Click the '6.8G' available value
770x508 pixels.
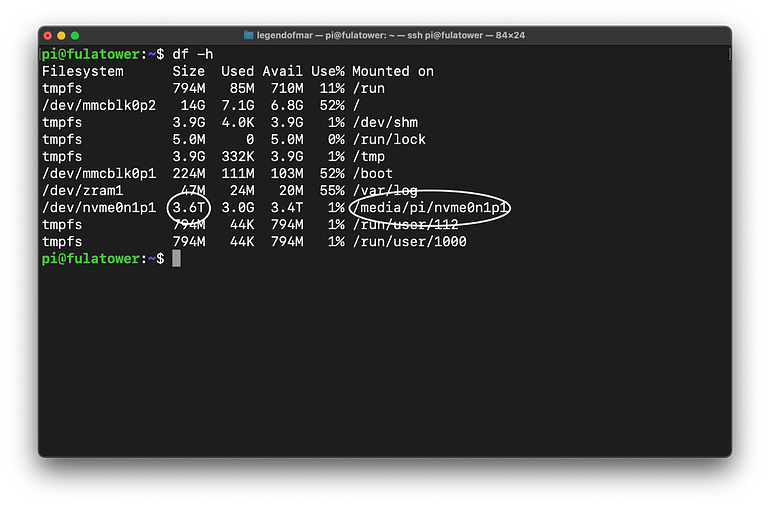287,105
